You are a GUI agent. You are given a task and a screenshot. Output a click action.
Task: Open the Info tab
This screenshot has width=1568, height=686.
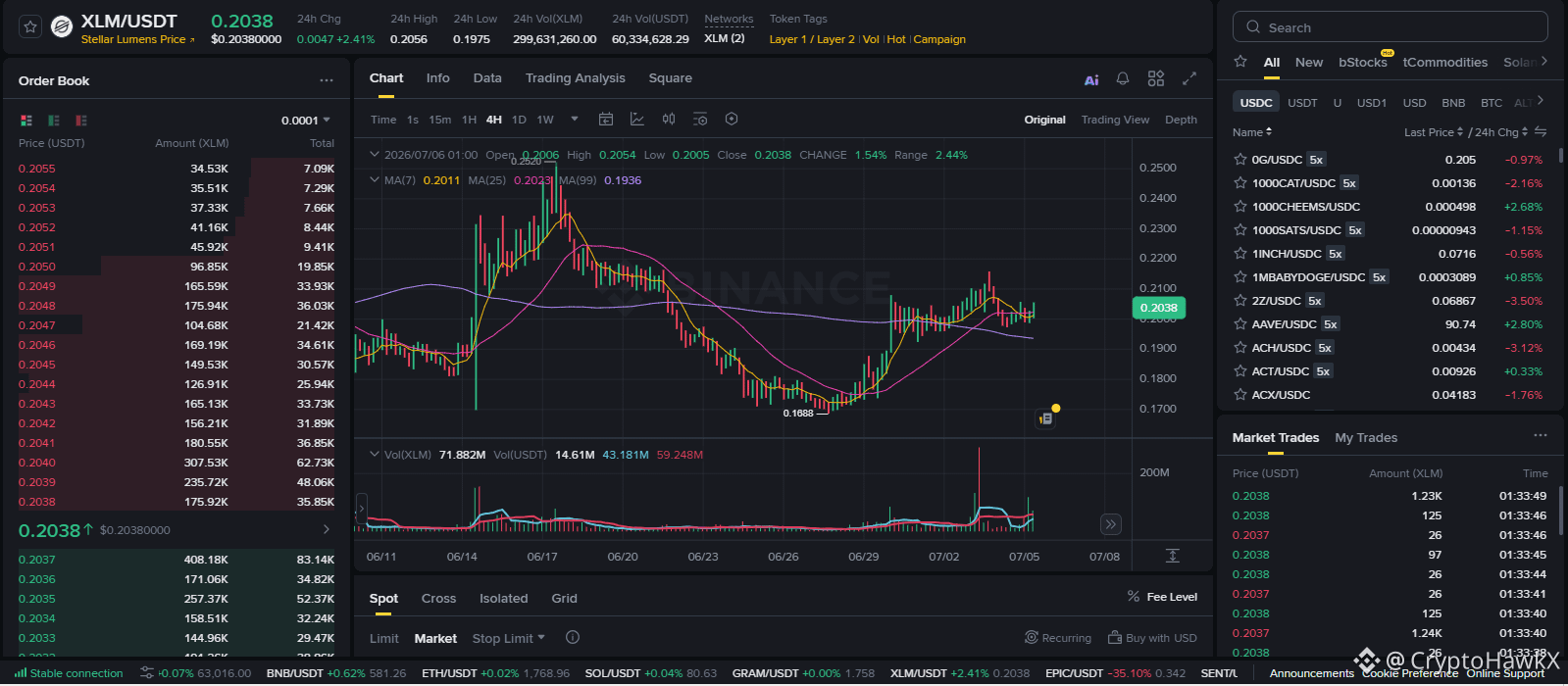[437, 78]
